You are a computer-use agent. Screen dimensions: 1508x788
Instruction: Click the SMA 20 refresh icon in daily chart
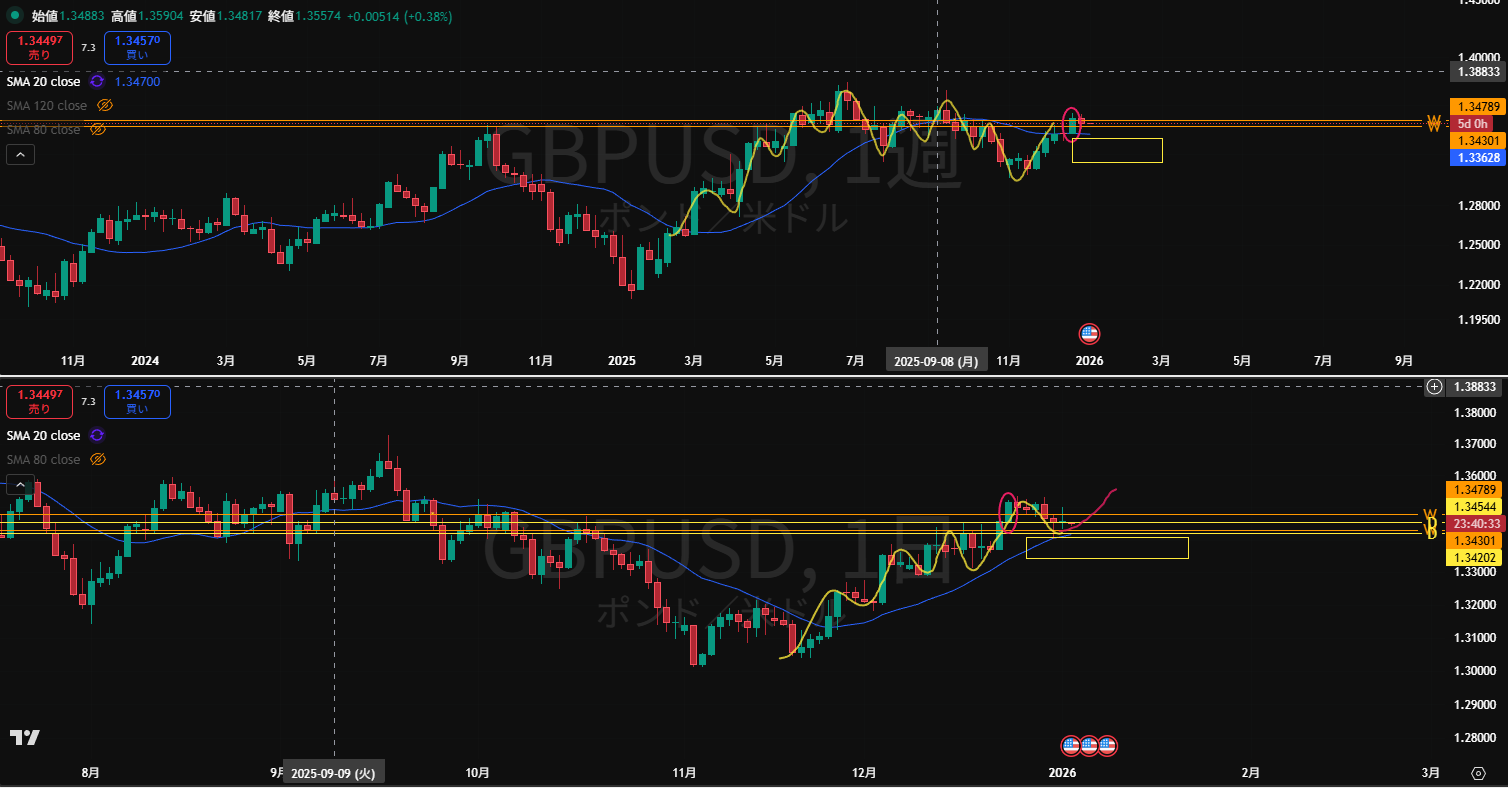(97, 435)
